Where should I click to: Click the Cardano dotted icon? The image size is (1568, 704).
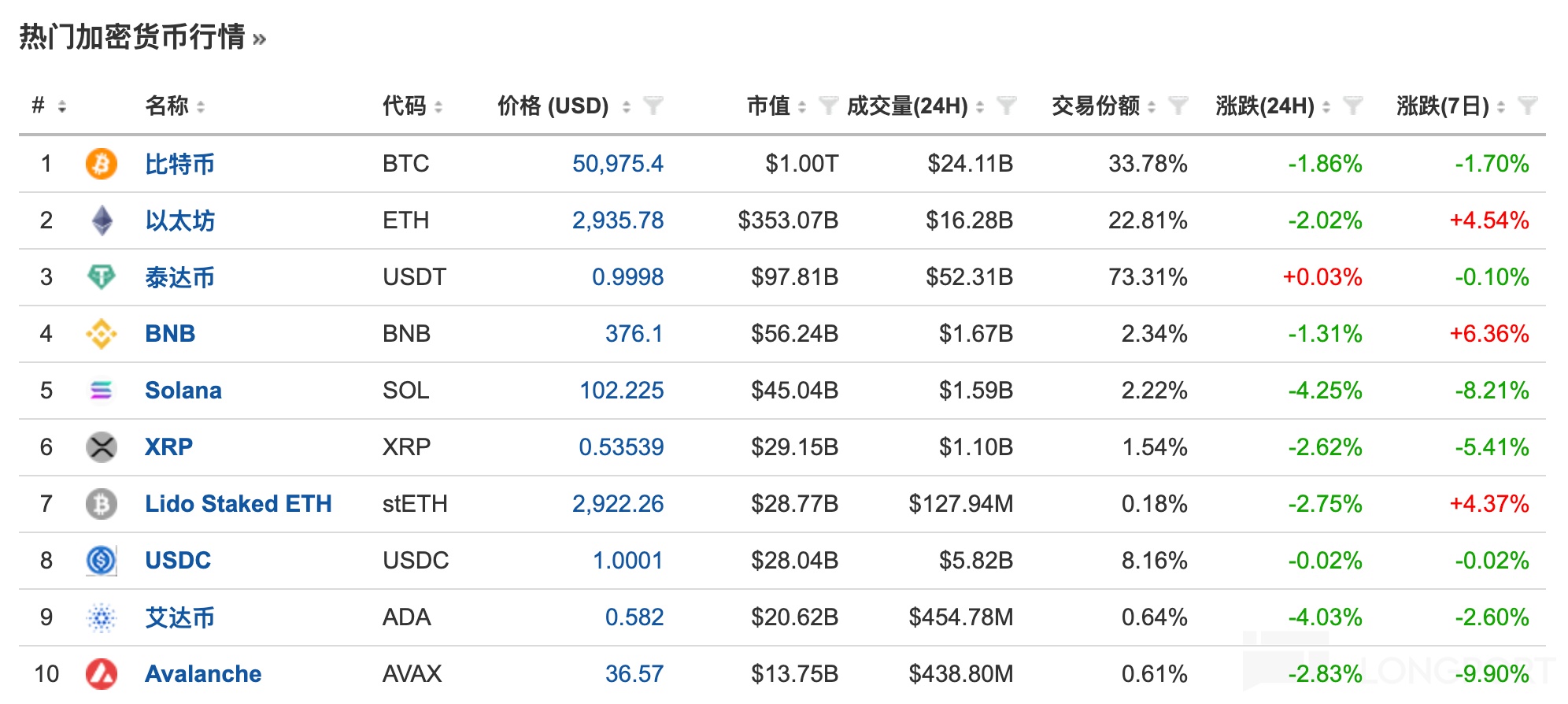pyautogui.click(x=101, y=617)
